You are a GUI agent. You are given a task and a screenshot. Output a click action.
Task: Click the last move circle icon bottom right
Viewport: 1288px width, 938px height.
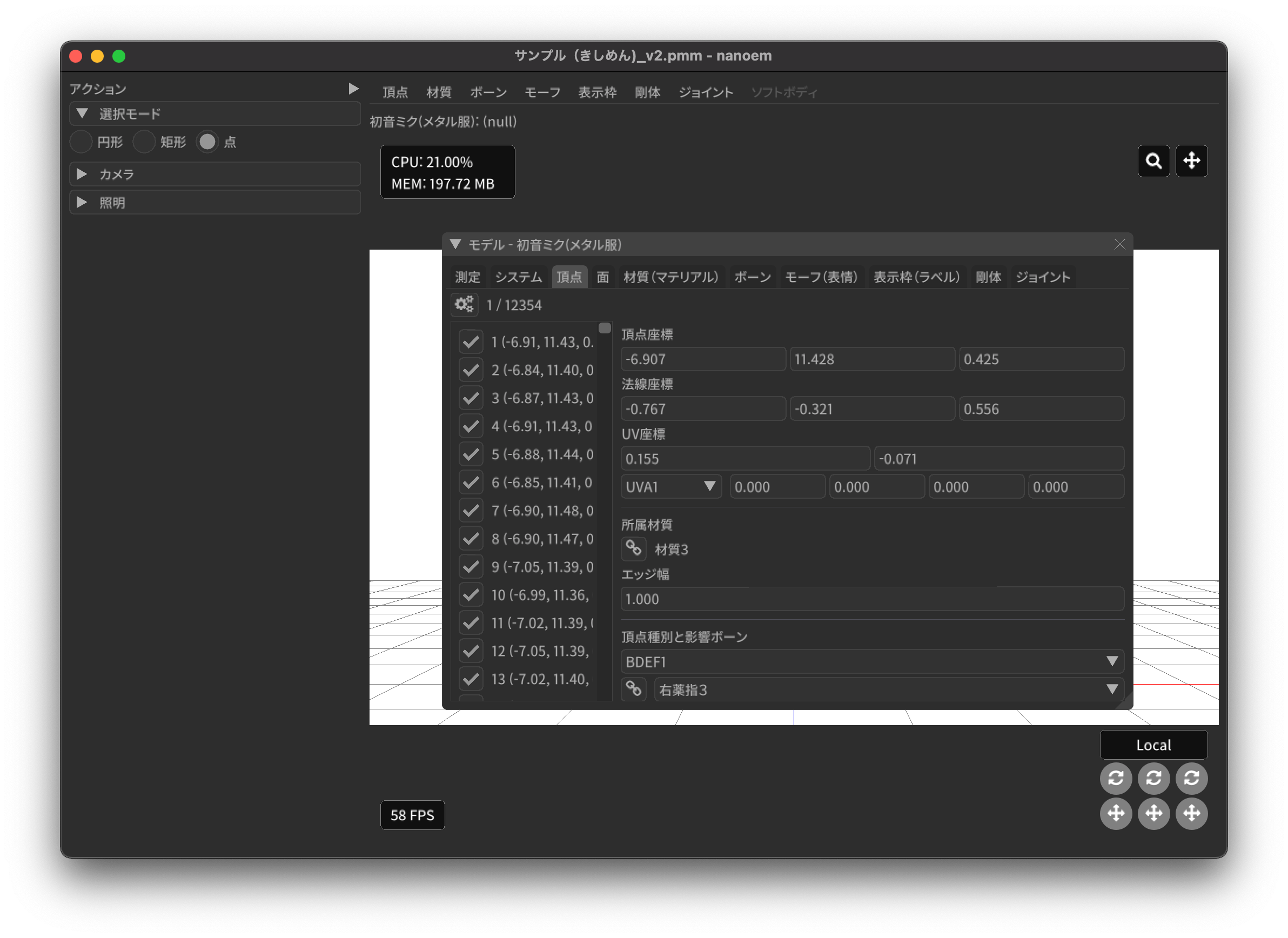pos(1191,813)
